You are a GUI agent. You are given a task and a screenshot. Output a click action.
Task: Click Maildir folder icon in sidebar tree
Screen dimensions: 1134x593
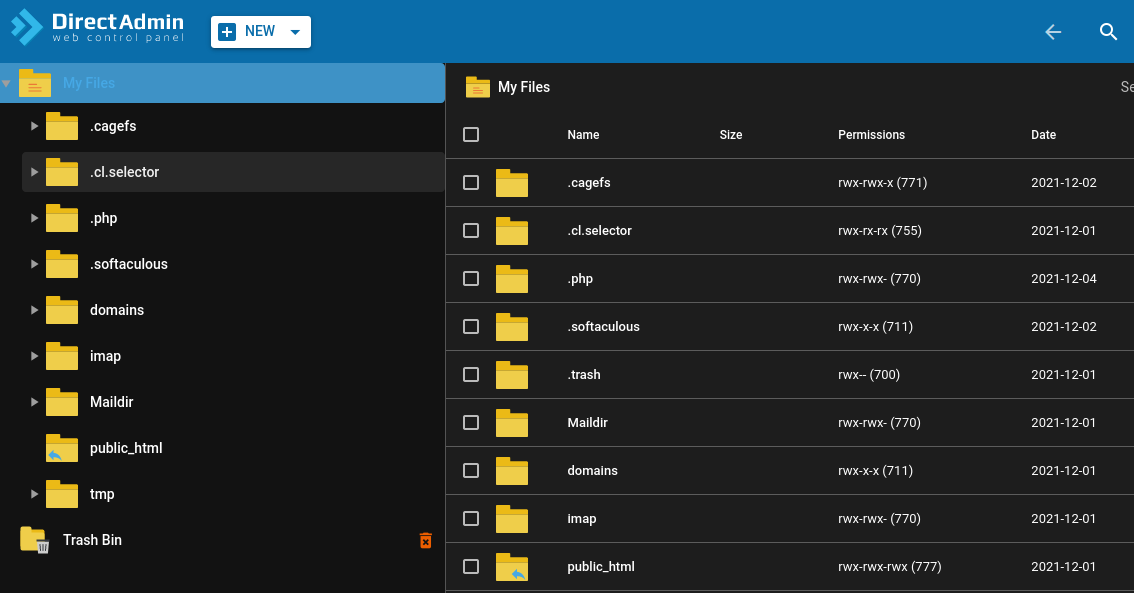click(x=61, y=402)
